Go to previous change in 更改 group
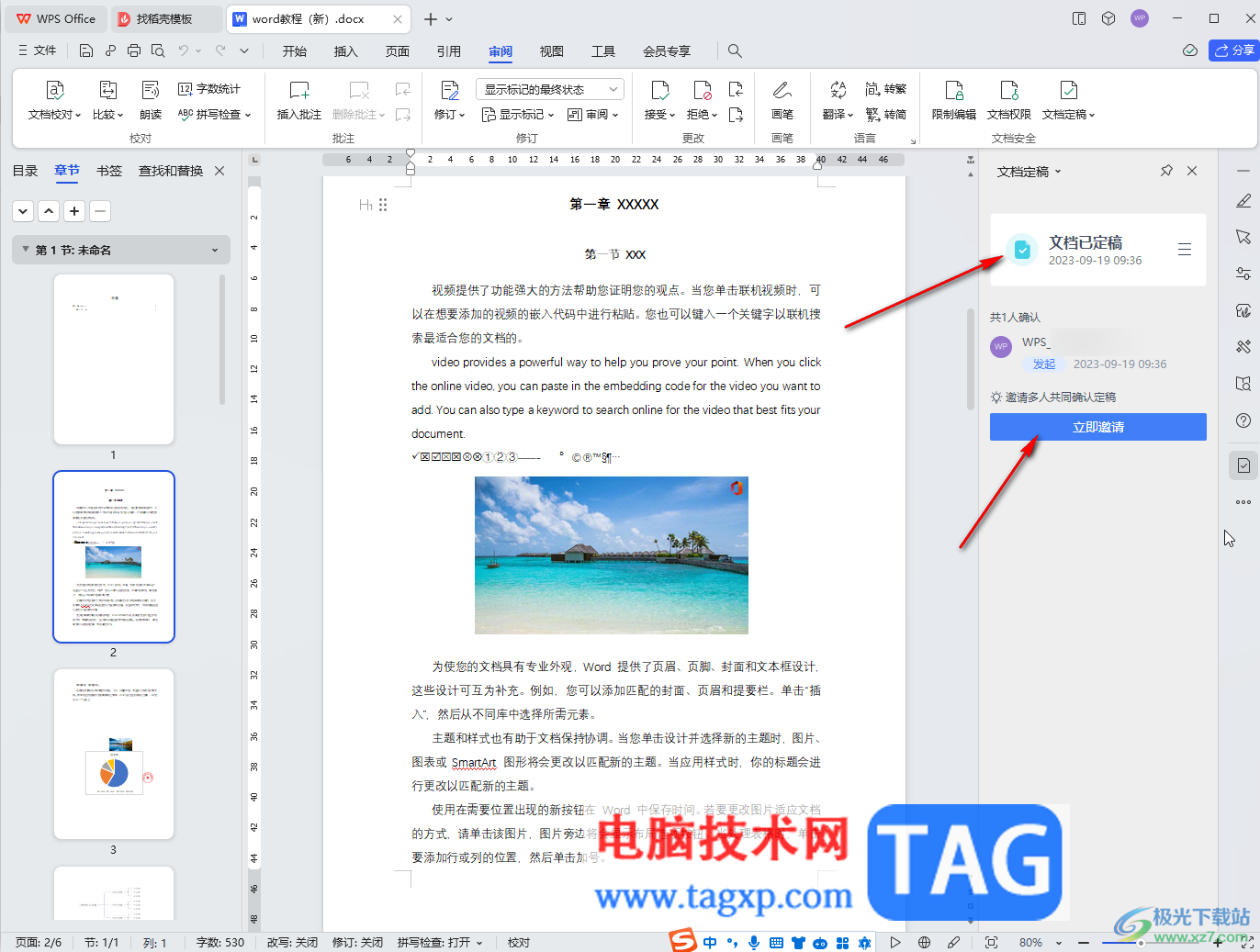This screenshot has width=1260, height=952. point(736,89)
